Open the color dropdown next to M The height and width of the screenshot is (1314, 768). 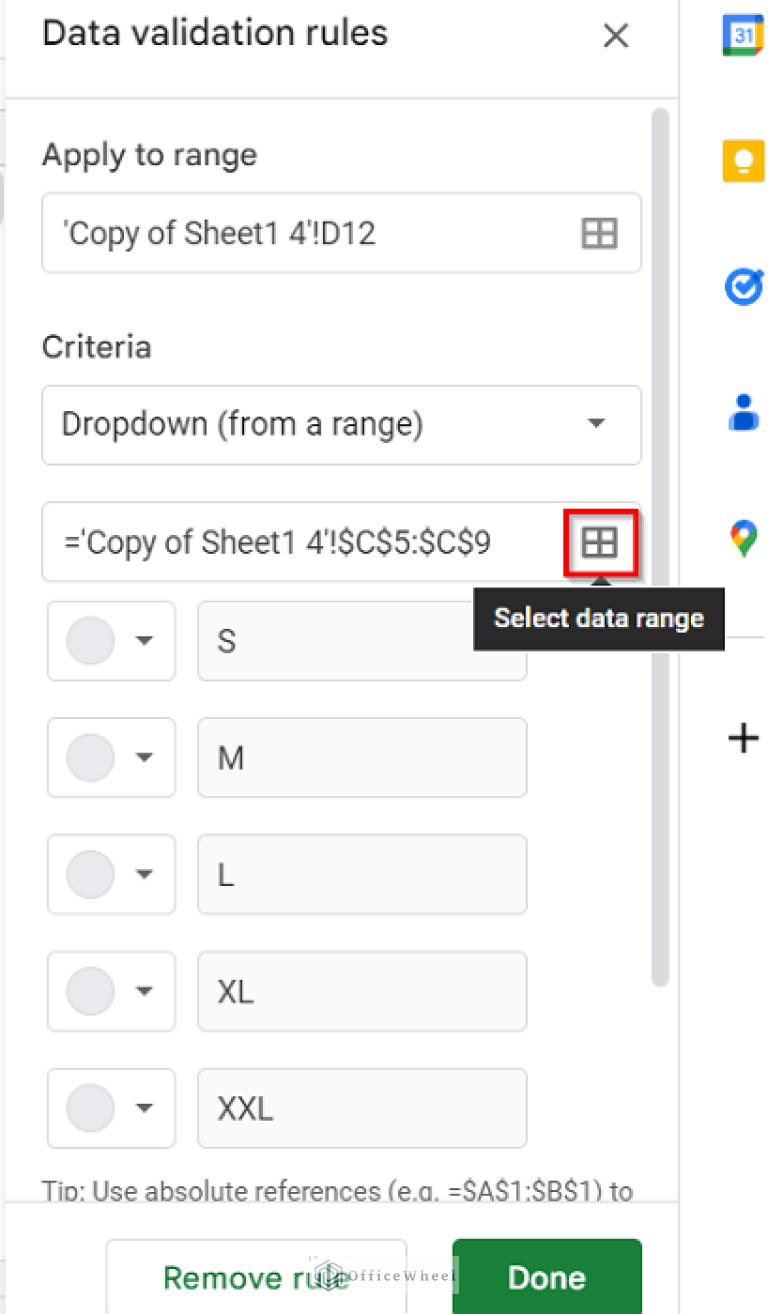click(110, 757)
